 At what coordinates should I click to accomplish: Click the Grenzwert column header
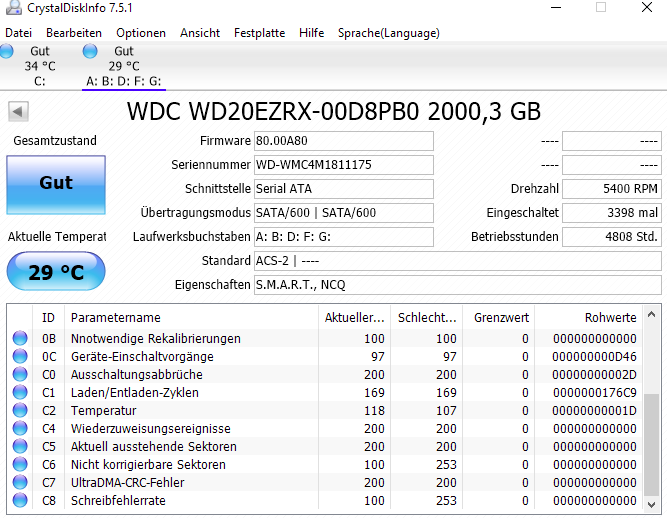[x=499, y=318]
